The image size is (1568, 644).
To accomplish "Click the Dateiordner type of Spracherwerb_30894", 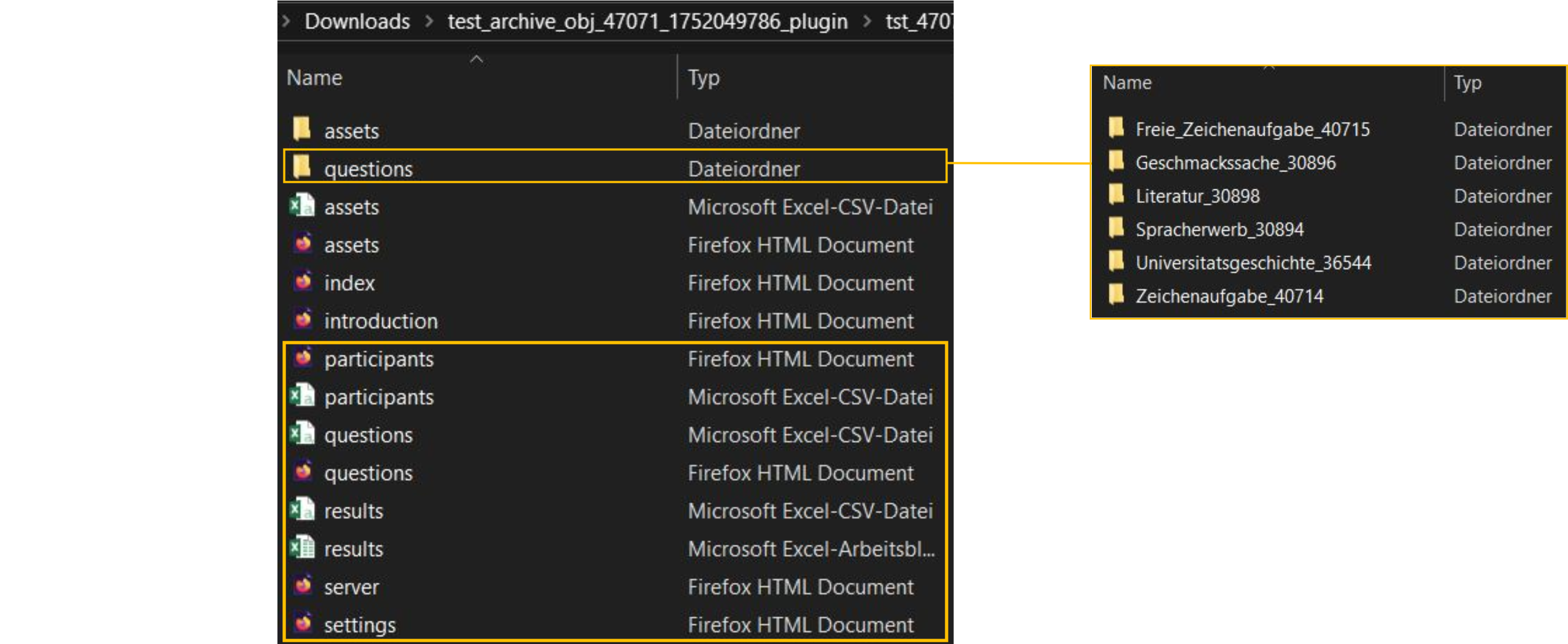I will tap(1502, 229).
